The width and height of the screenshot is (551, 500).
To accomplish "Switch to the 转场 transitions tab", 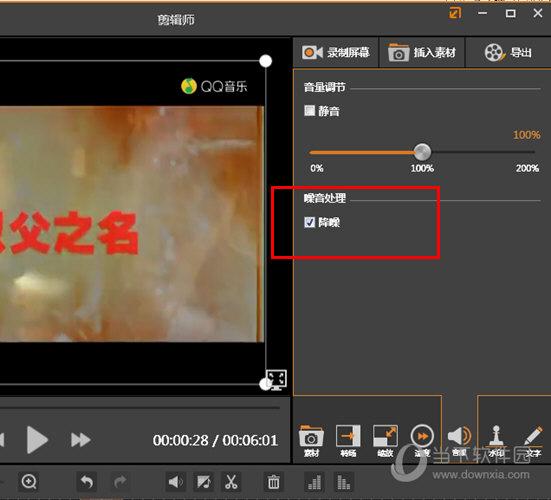I will pos(348,441).
